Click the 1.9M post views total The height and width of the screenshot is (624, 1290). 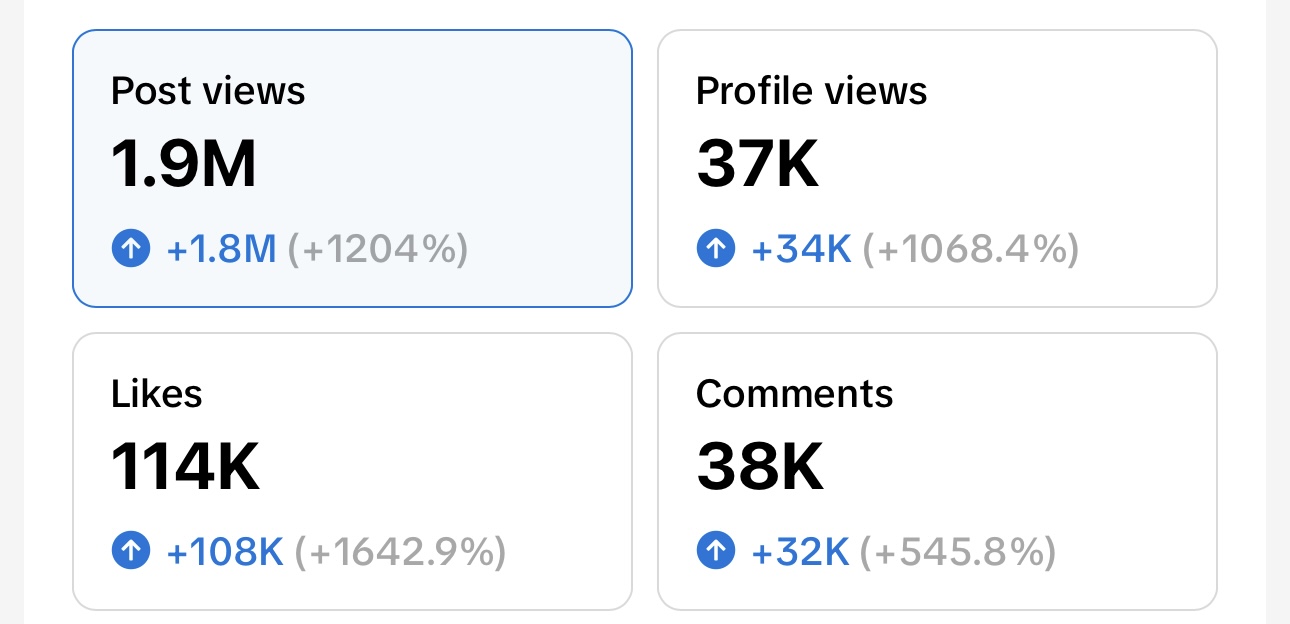pos(184,164)
